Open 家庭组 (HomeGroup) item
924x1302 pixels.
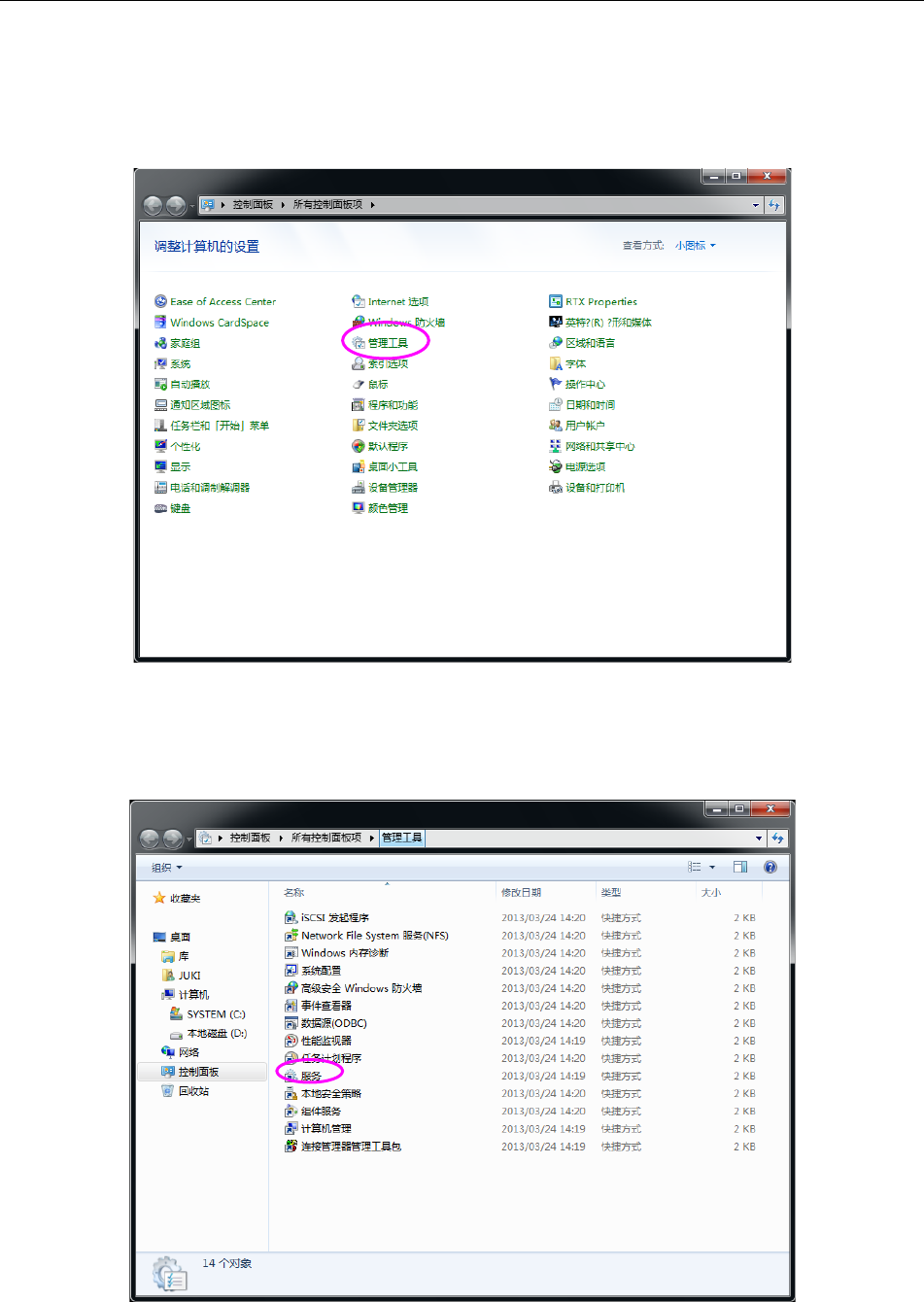tap(178, 343)
